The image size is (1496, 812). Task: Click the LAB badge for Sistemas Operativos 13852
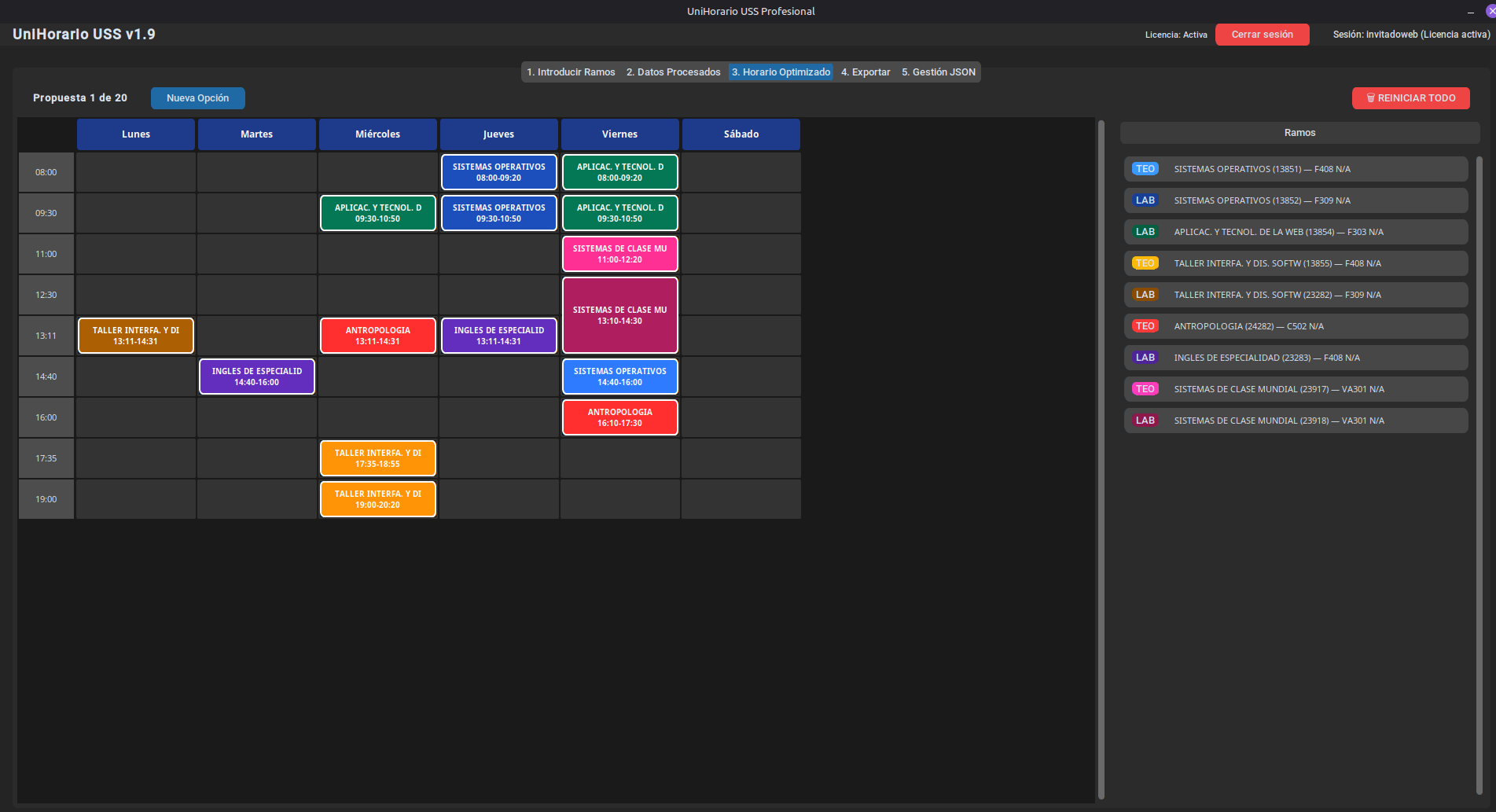1145,200
